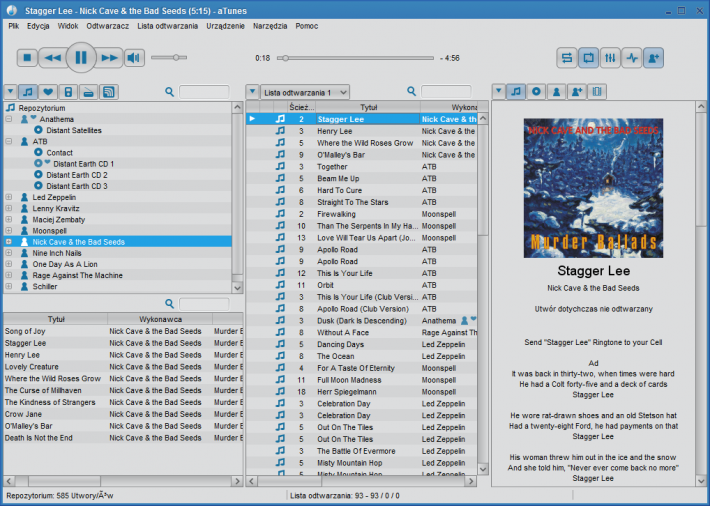Viewport: 710px width, 506px height.
Task: Click the Send Ringtone to your Cell link
Action: pyautogui.click(x=593, y=342)
